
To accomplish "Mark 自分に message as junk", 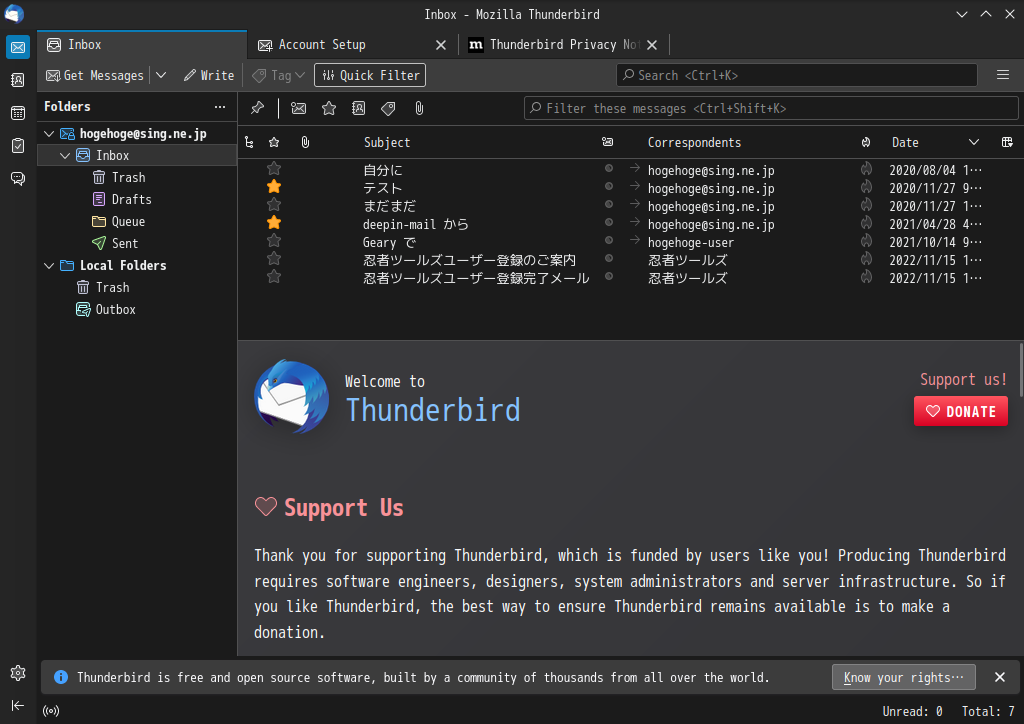I will pyautogui.click(x=866, y=169).
